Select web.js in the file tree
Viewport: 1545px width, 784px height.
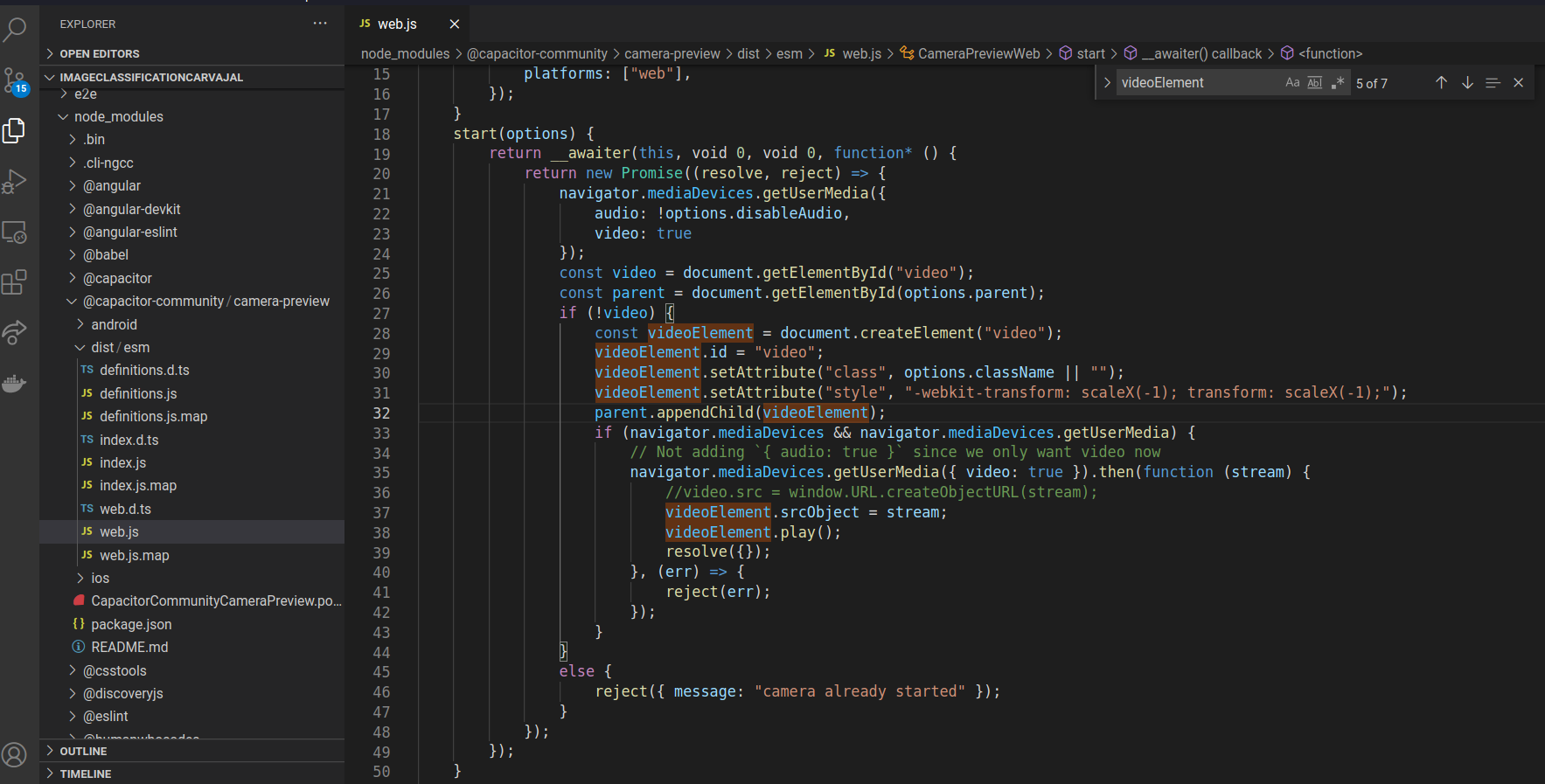click(192, 531)
